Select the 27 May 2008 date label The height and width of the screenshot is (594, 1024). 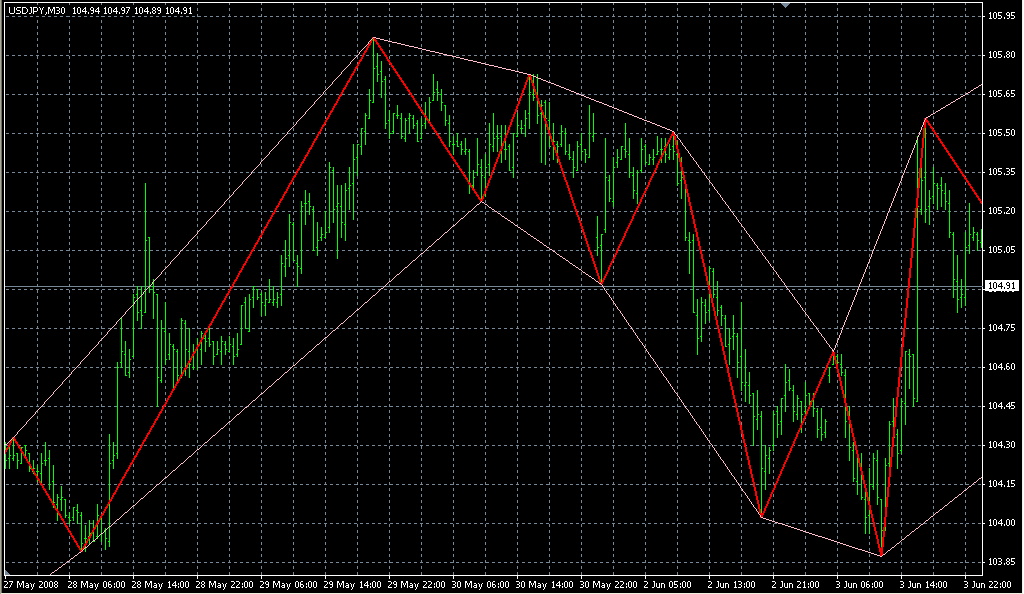(31, 583)
